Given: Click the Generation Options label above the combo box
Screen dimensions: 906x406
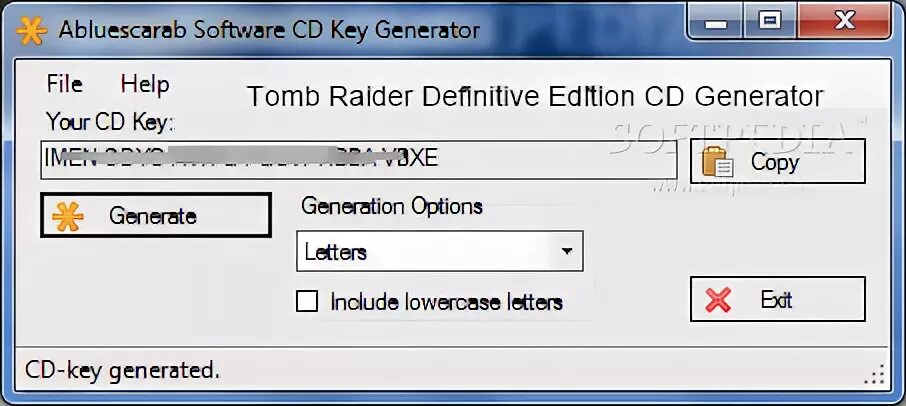Looking at the screenshot, I should pos(392,206).
